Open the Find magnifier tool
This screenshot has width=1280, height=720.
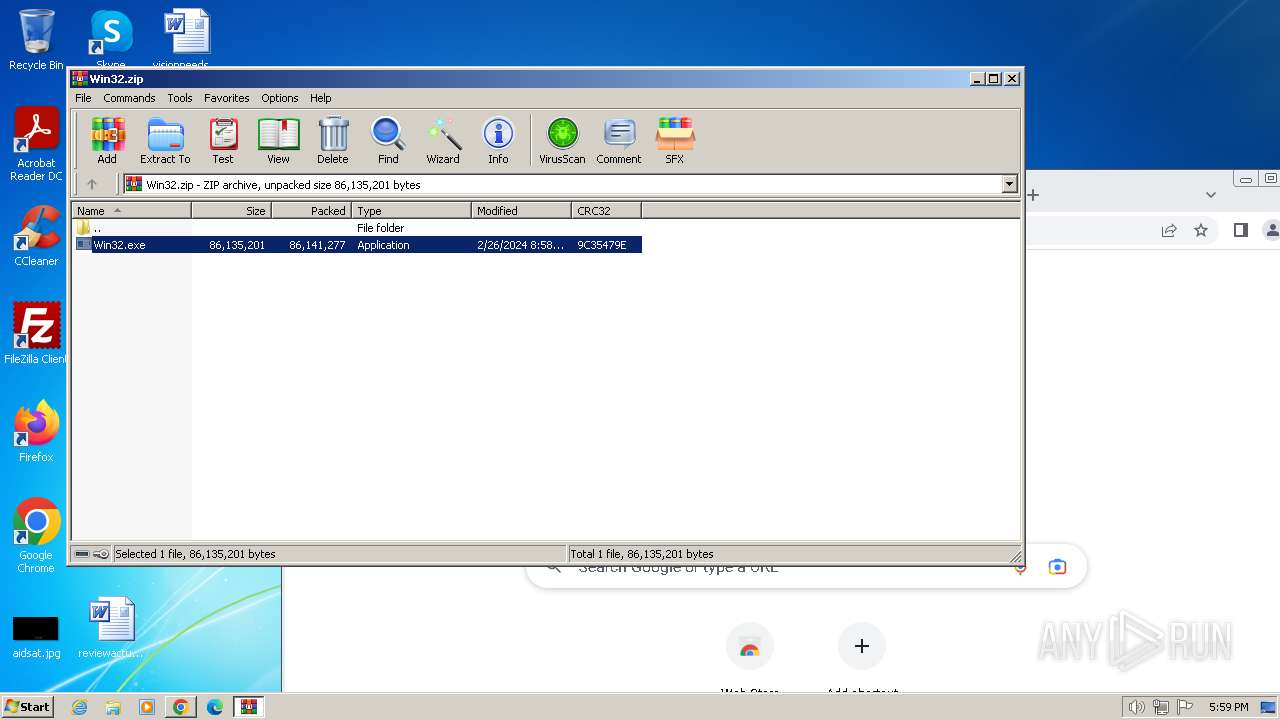(388, 140)
